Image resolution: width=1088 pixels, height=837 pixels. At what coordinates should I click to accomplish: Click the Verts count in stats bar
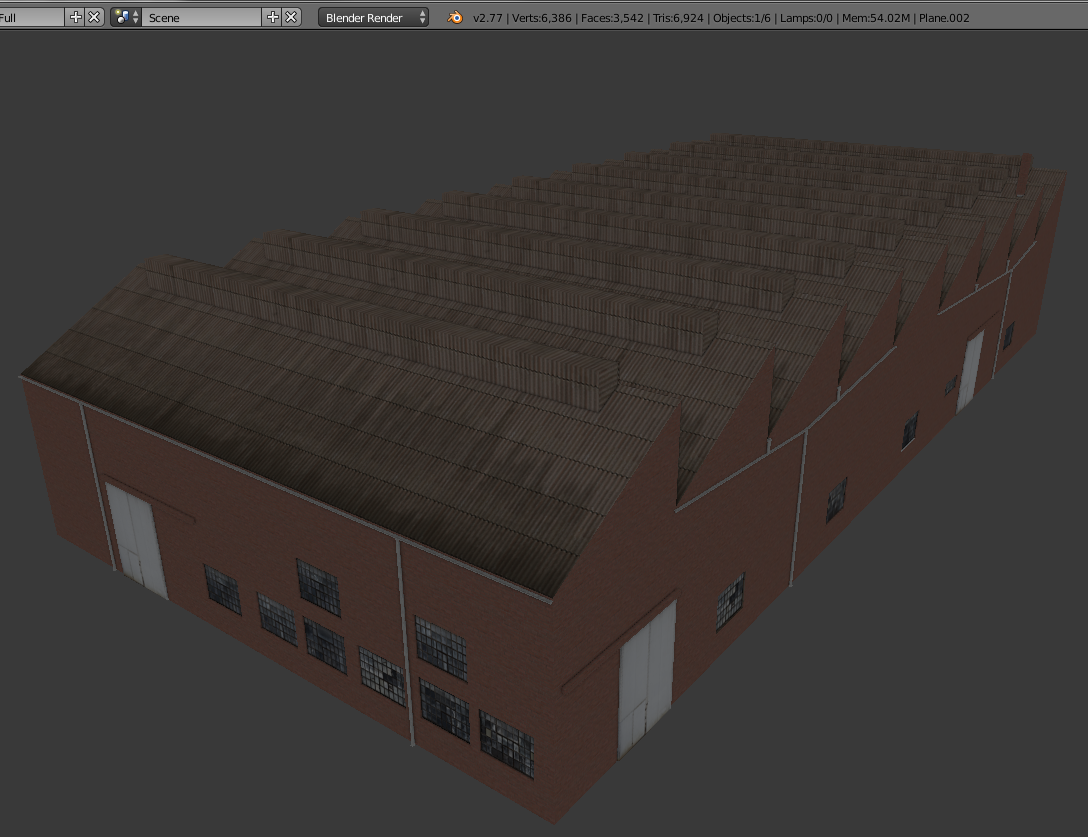click(x=541, y=18)
